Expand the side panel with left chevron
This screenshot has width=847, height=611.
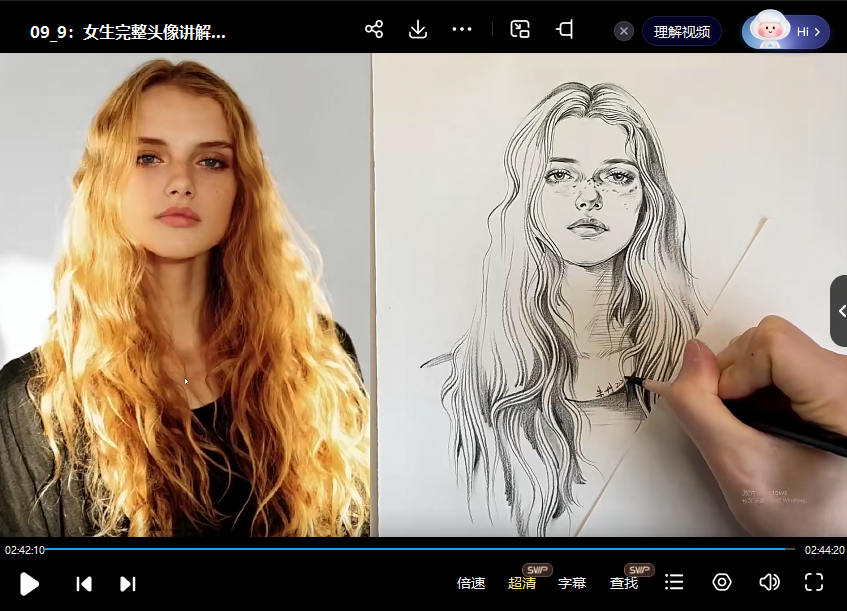pyautogui.click(x=840, y=311)
